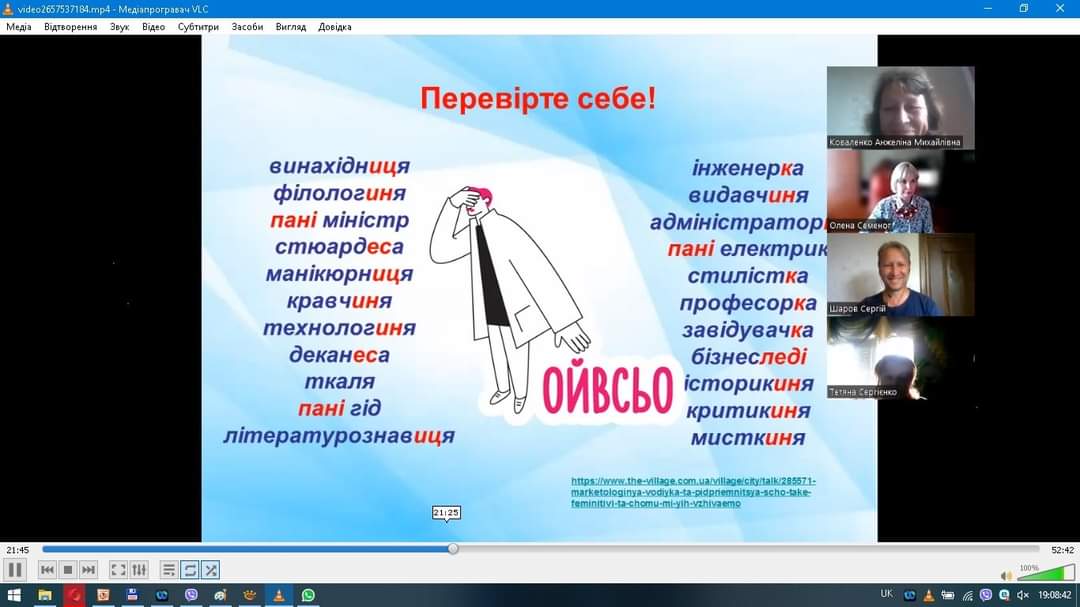Viewport: 1080px width, 607px height.
Task: Open the PowerPoint taskbar app
Action: point(103,595)
